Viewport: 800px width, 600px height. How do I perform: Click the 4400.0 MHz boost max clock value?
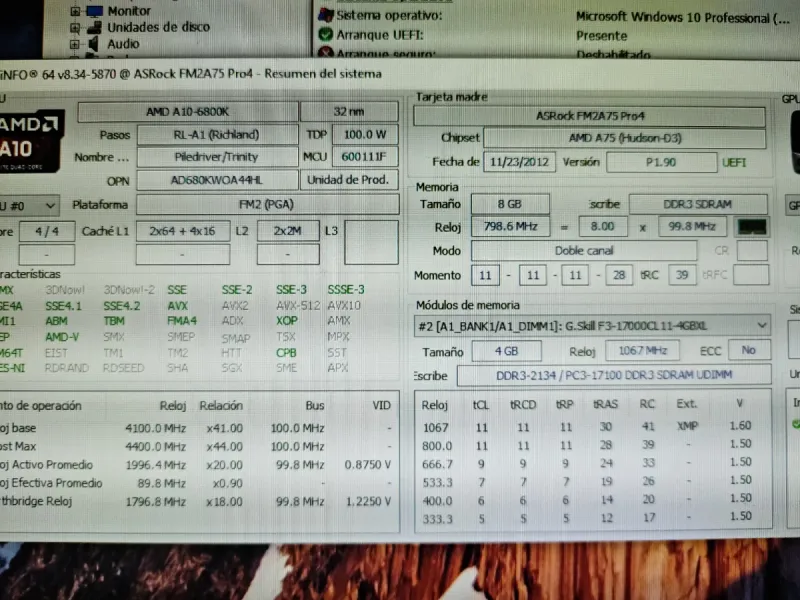click(155, 447)
